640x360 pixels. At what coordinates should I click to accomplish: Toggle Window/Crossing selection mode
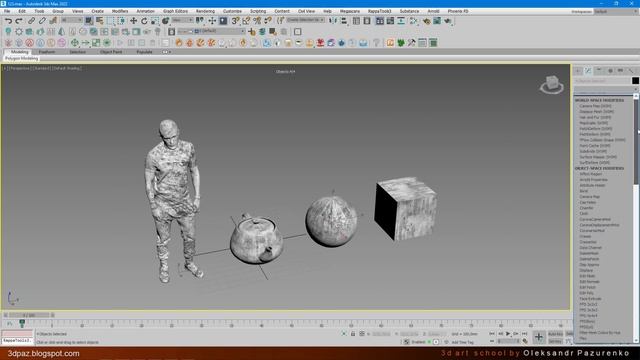[121, 20]
